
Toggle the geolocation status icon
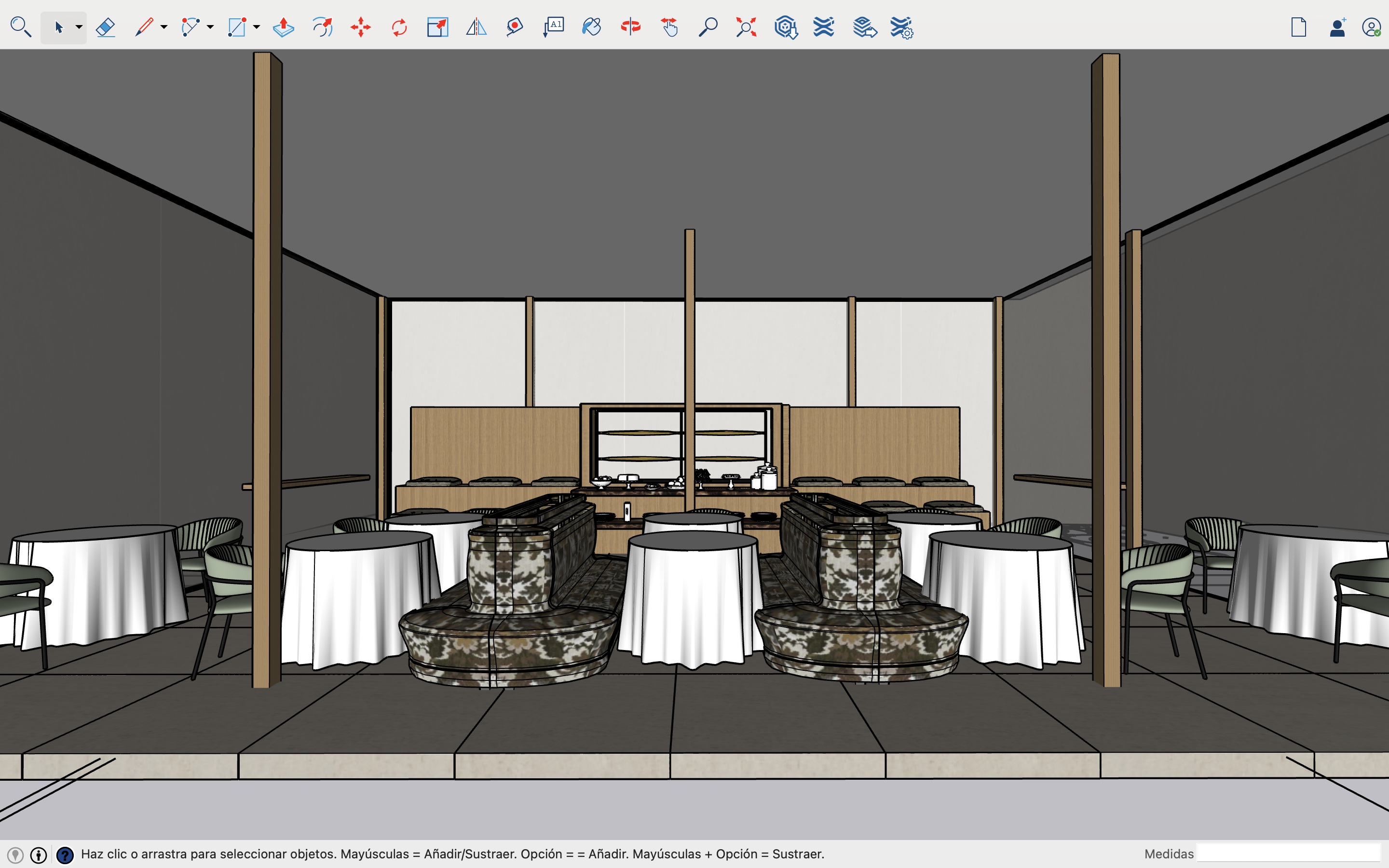pos(15,855)
